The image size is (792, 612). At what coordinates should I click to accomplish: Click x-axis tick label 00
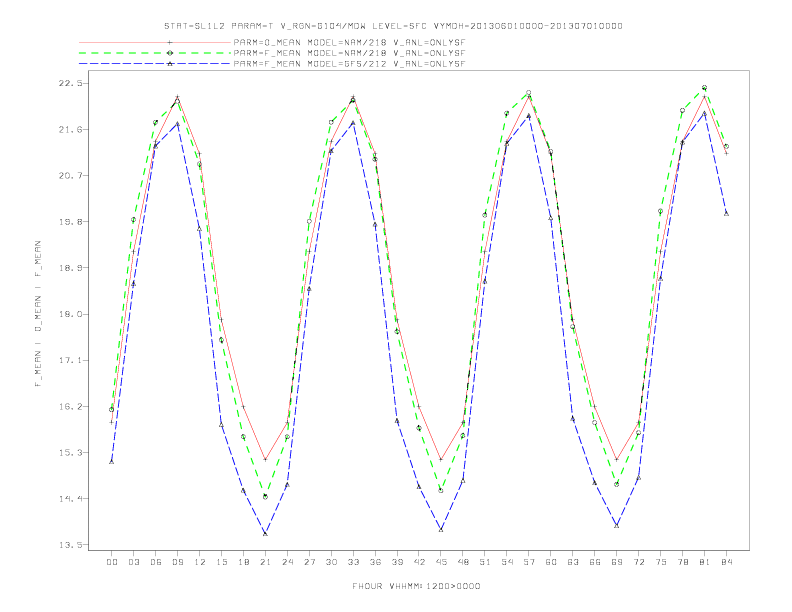pyautogui.click(x=112, y=562)
